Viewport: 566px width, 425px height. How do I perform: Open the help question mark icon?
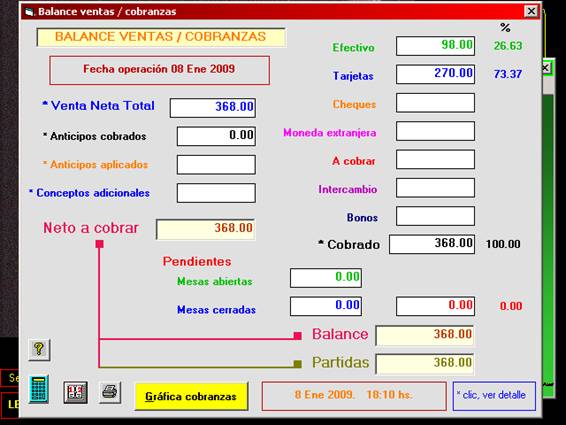pos(39,350)
